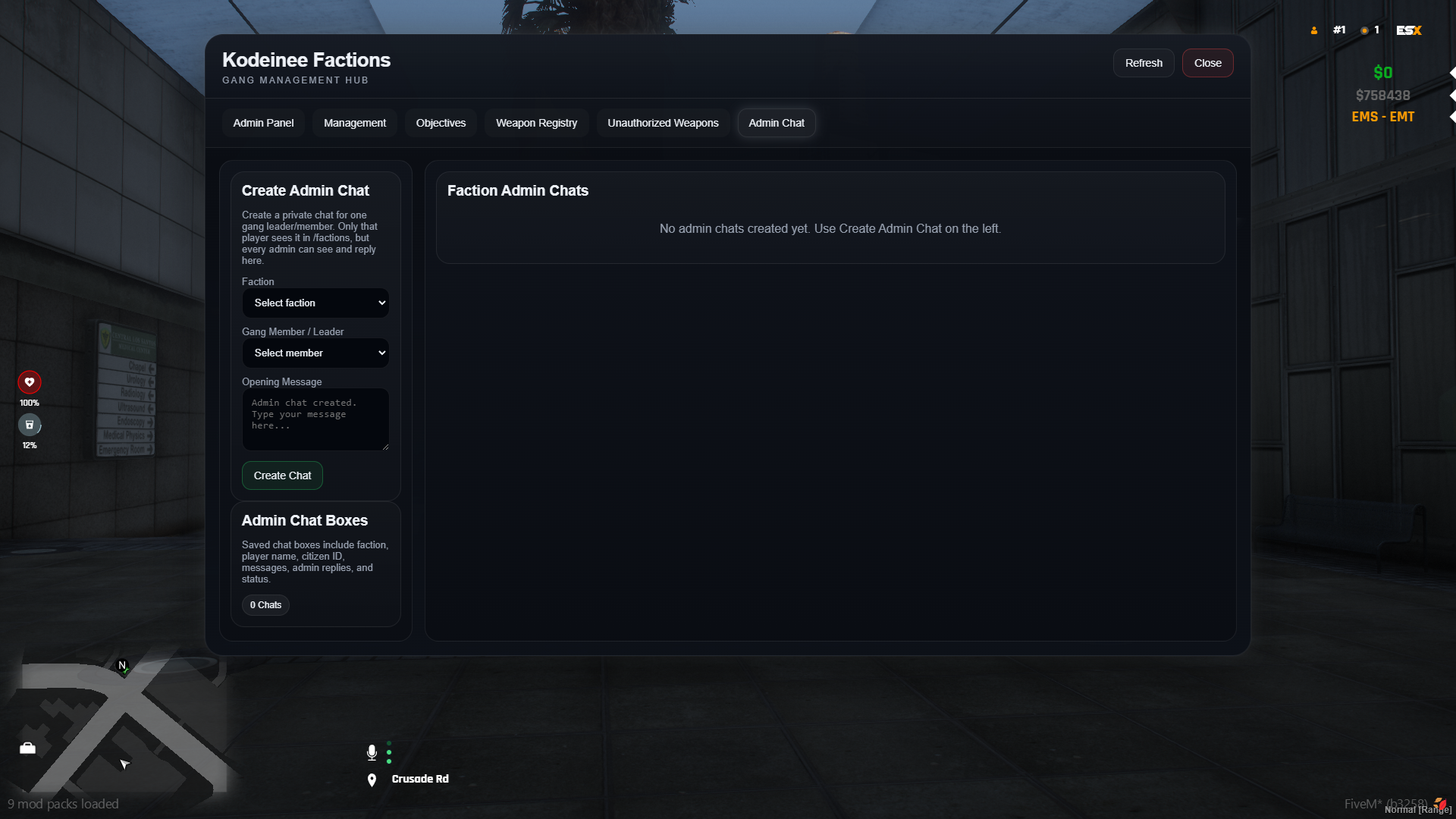Click the green $0 cash value
The image size is (1456, 819).
point(1382,73)
